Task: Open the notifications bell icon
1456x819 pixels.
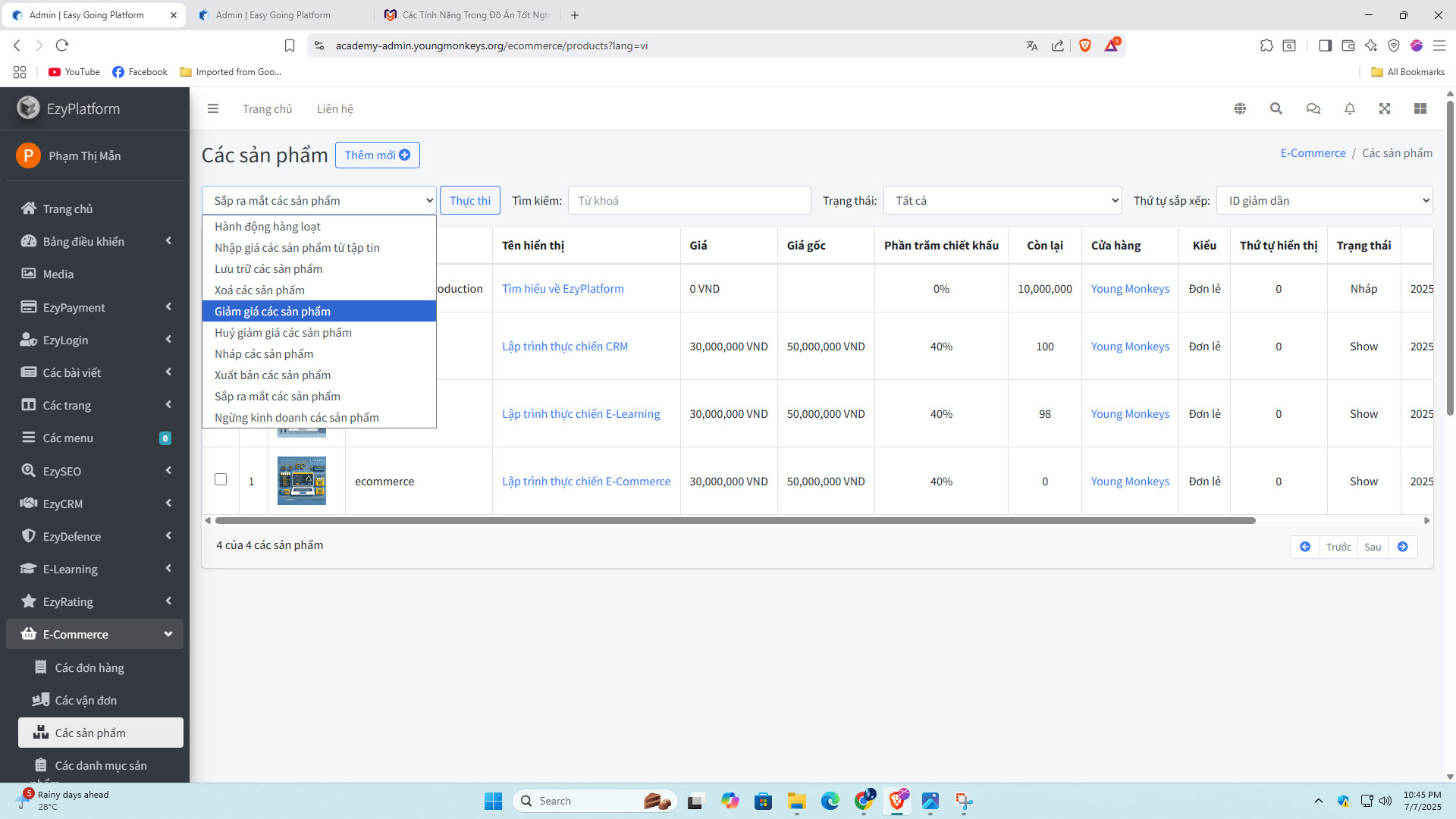Action: click(1350, 108)
